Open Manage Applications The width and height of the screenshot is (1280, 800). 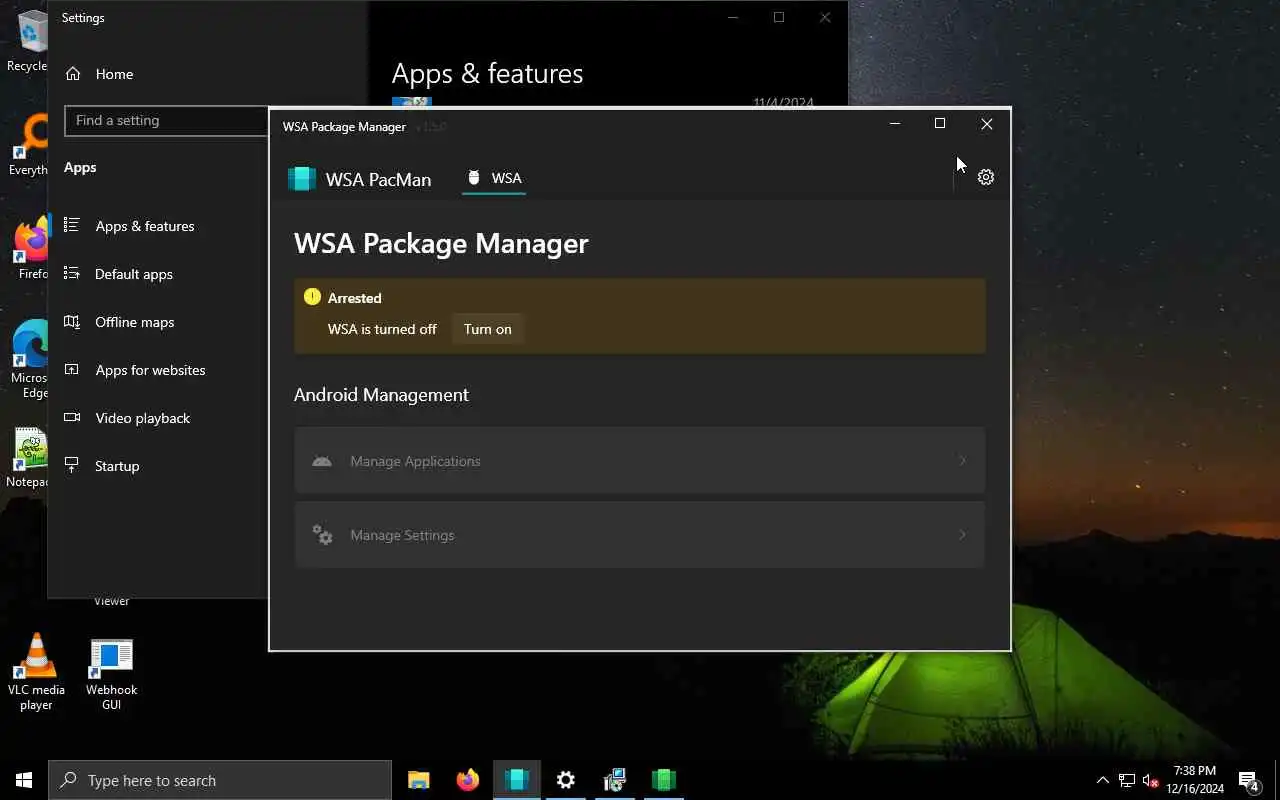[x=640, y=460]
